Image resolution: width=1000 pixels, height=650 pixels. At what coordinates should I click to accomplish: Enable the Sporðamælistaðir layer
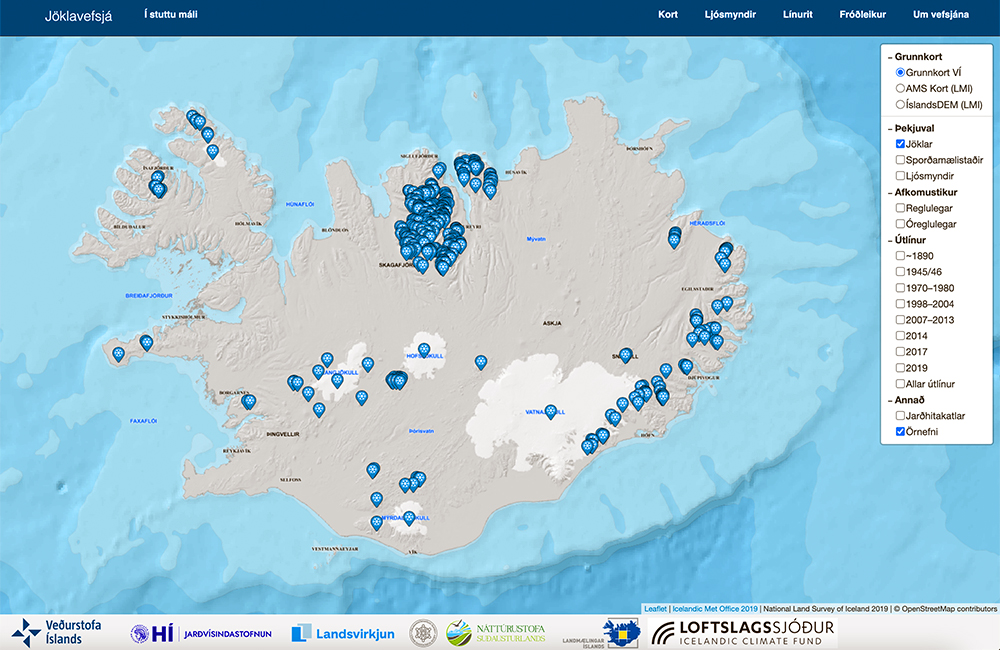click(900, 160)
